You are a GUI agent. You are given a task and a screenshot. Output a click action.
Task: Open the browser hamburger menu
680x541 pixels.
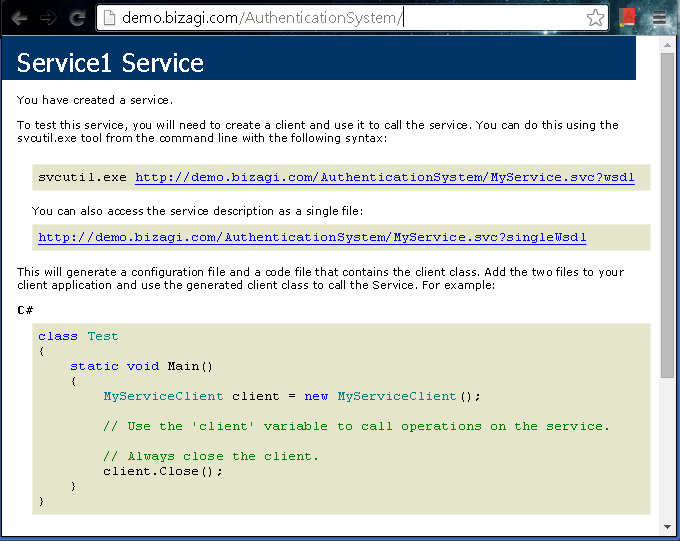[x=659, y=18]
